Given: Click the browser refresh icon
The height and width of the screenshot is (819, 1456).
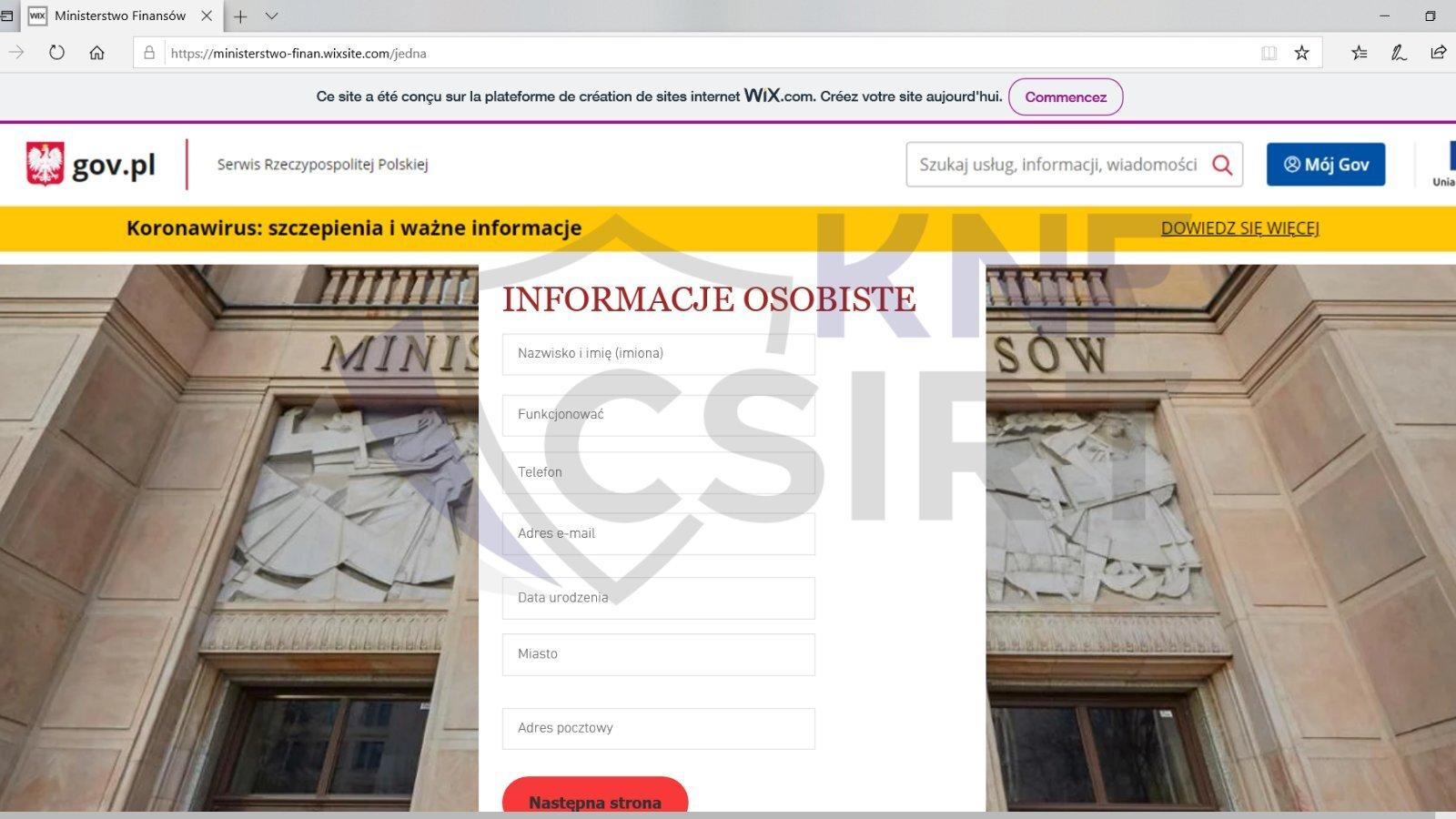Looking at the screenshot, I should coord(56,53).
